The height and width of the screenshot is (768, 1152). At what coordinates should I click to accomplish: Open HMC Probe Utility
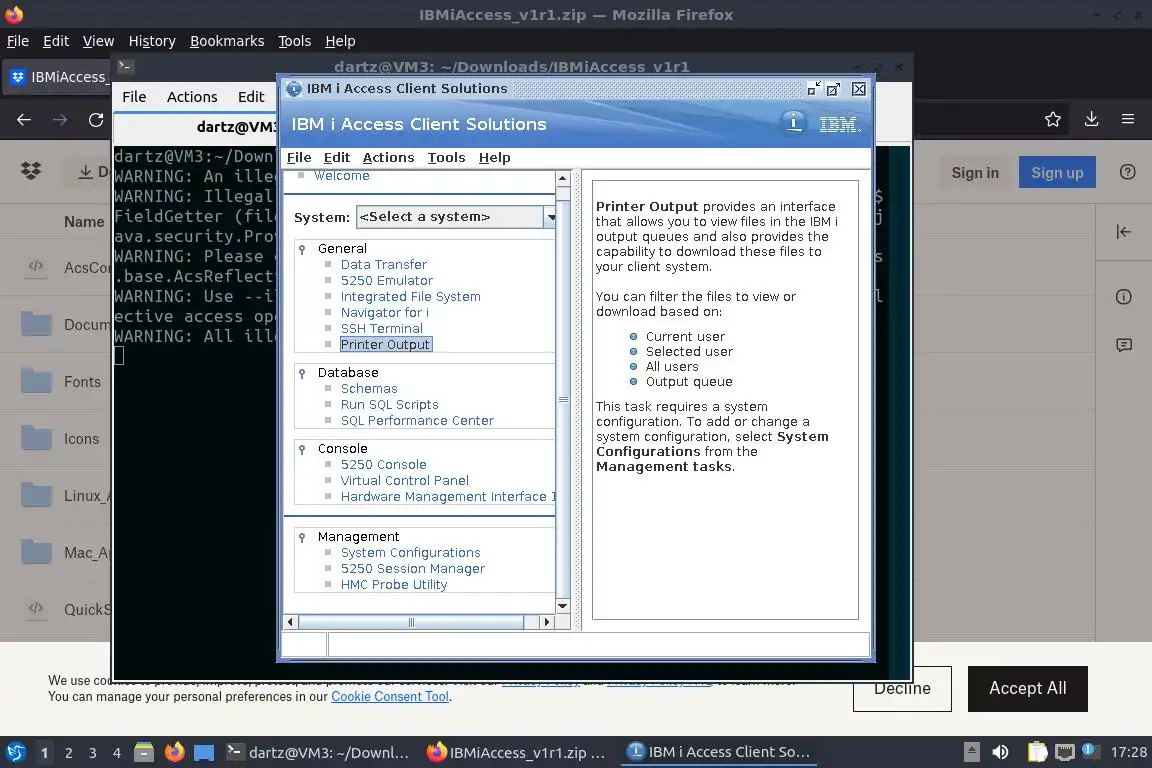(394, 585)
